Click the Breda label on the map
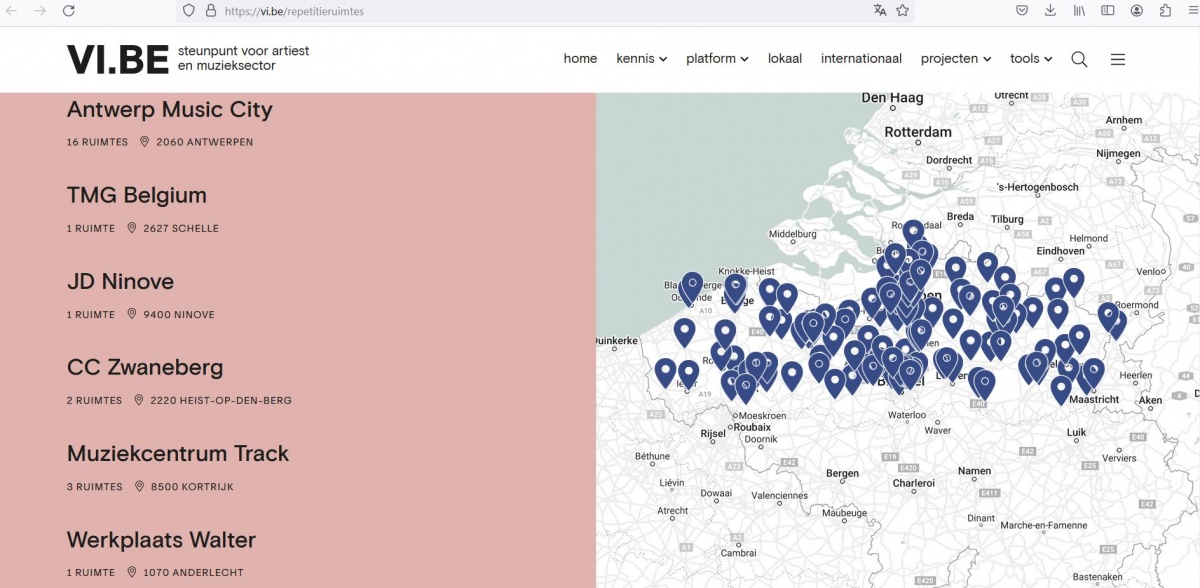The width and height of the screenshot is (1200, 588). (960, 216)
